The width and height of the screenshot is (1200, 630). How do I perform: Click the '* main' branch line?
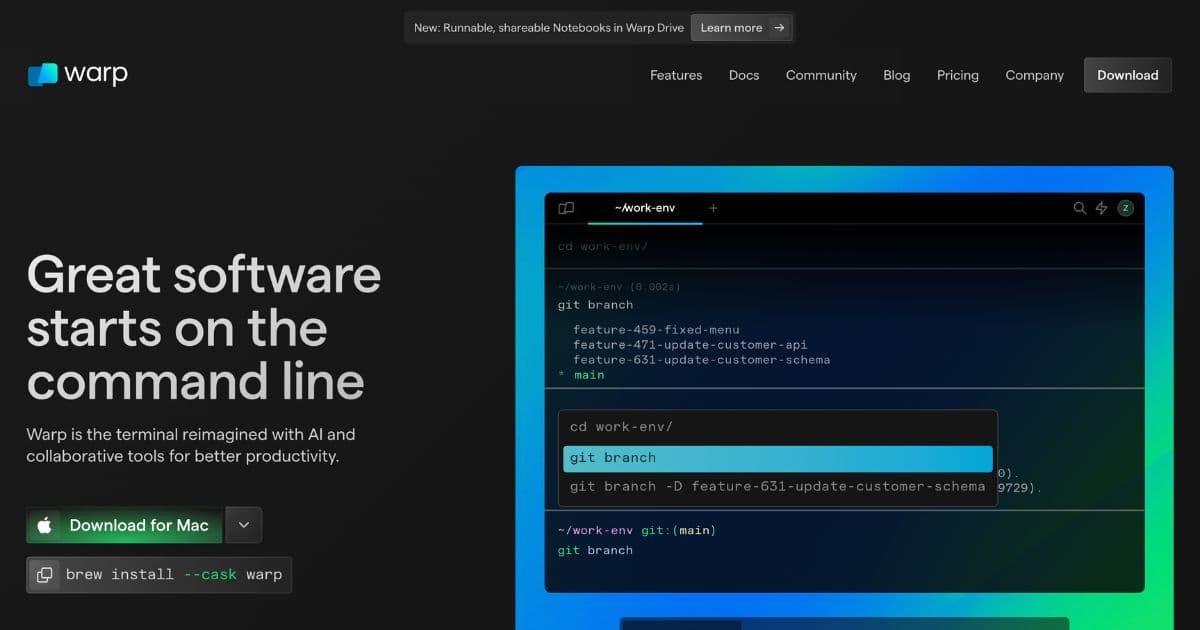pyautogui.click(x=581, y=375)
